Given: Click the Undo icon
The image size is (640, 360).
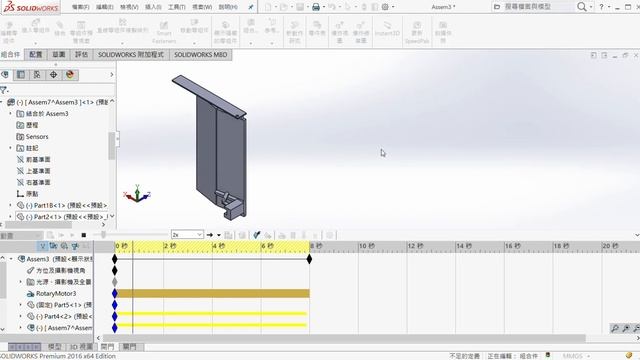Looking at the screenshot, I should 332,7.
